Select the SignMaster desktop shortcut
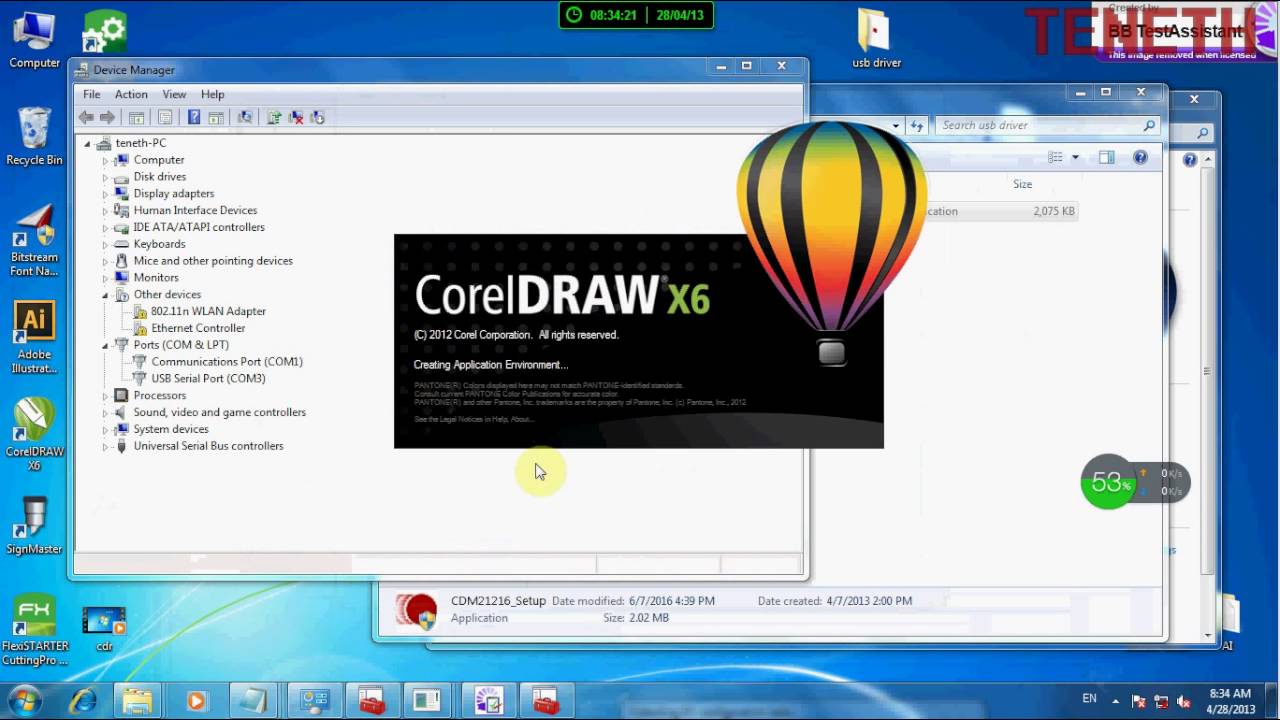The image size is (1280, 720). coord(34,525)
